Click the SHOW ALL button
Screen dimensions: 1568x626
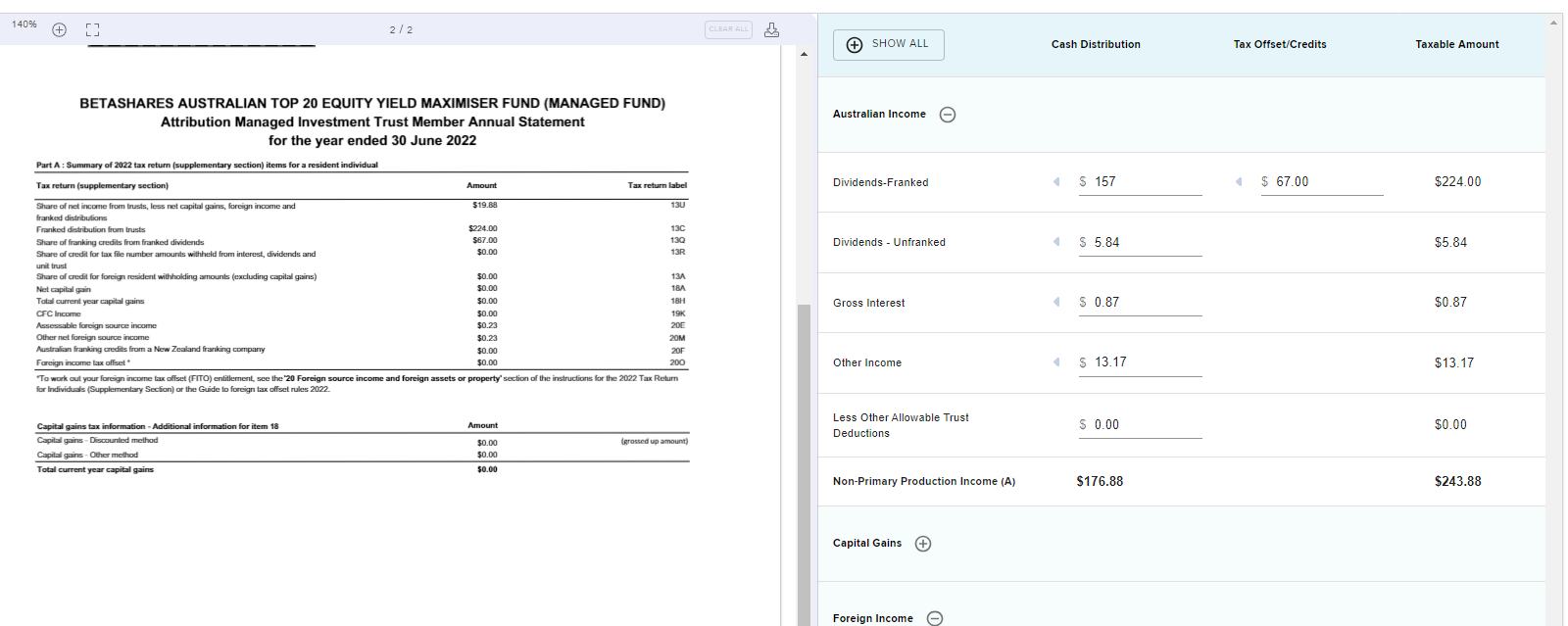coord(889,45)
